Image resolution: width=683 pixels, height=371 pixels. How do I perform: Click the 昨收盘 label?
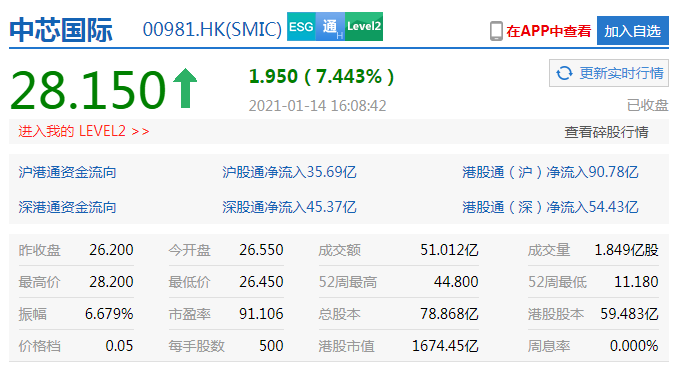coord(39,250)
